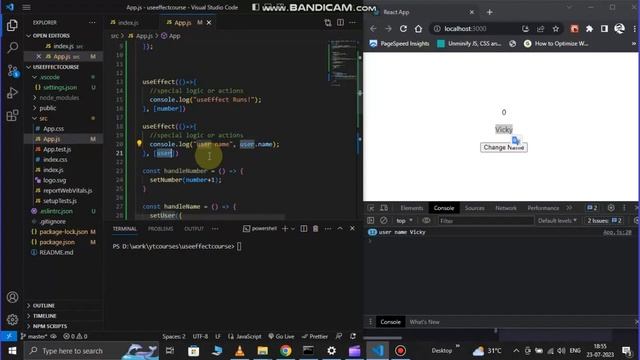Image resolution: width=640 pixels, height=360 pixels.
Task: Open Source Control view in activity bar
Action: click(12, 71)
